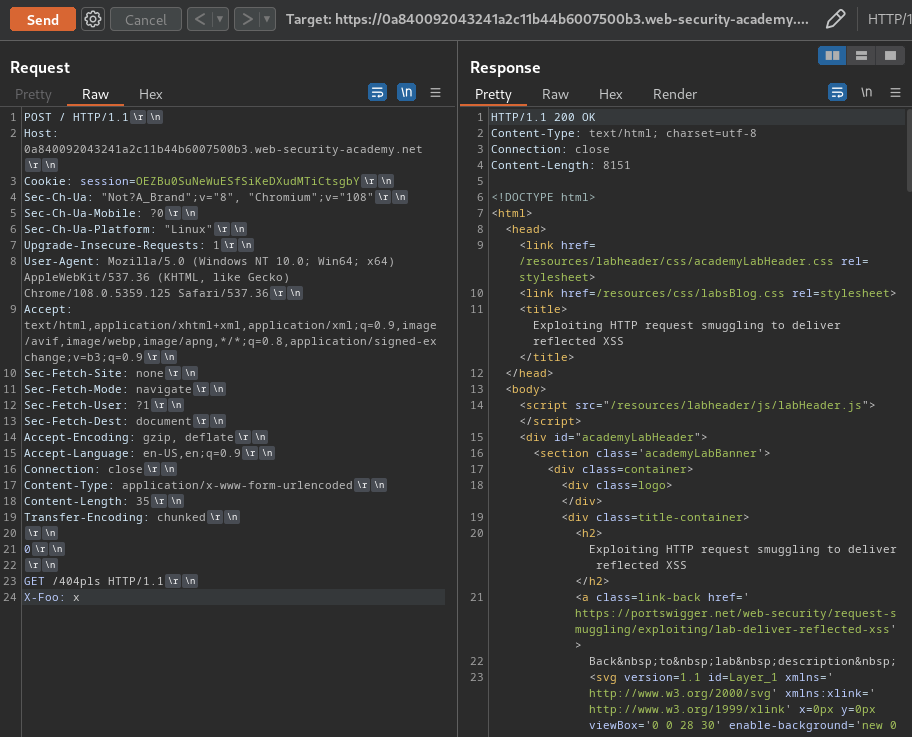This screenshot has height=737, width=912.
Task: Switch Request view to Pretty tab
Action: pyautogui.click(x=33, y=94)
